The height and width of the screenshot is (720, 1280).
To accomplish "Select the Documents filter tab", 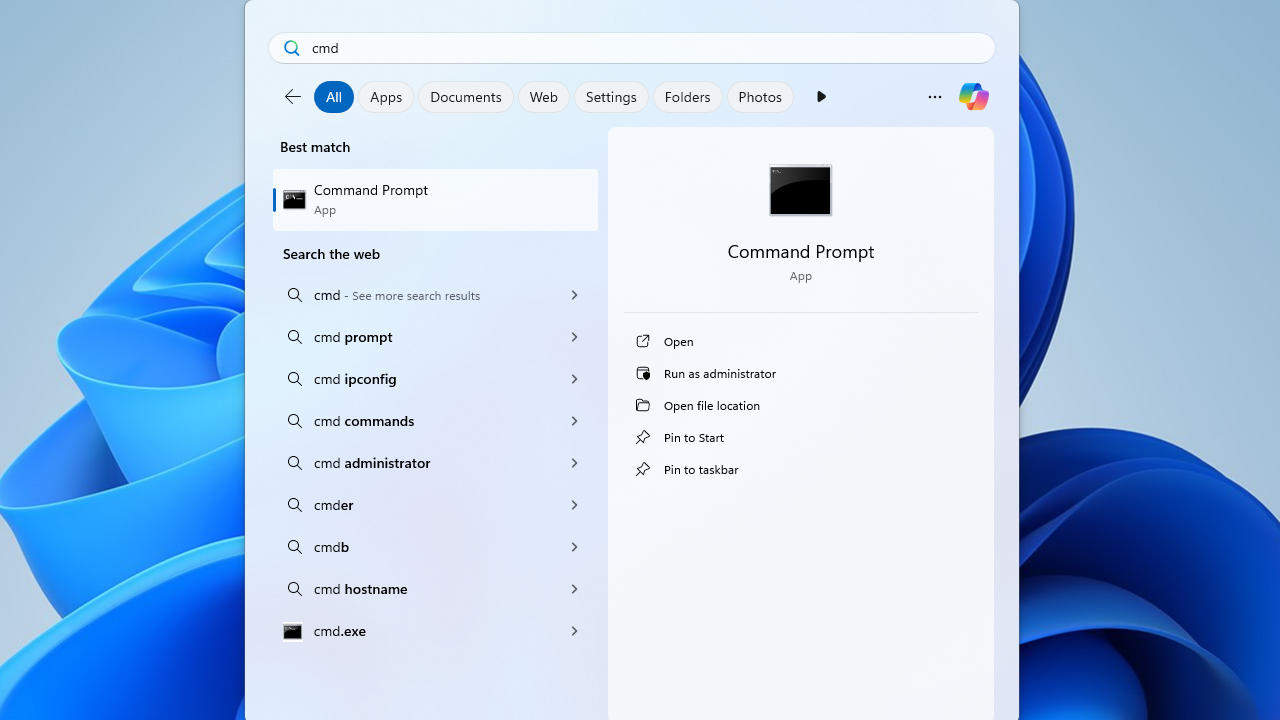I will coord(465,97).
